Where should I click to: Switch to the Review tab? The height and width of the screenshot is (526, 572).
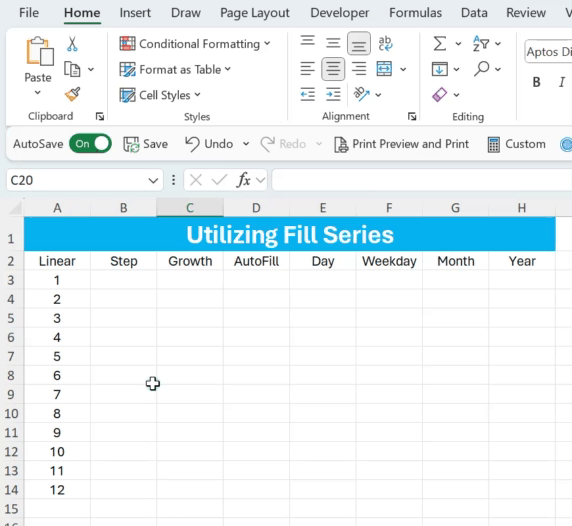(526, 13)
